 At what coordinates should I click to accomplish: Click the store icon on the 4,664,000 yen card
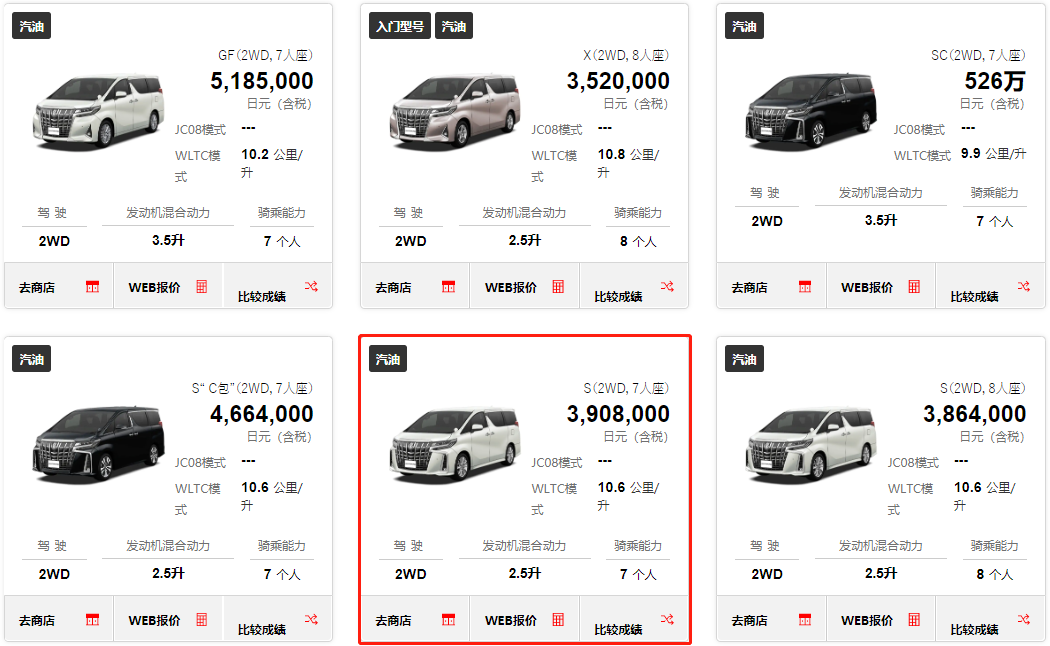pos(93,620)
